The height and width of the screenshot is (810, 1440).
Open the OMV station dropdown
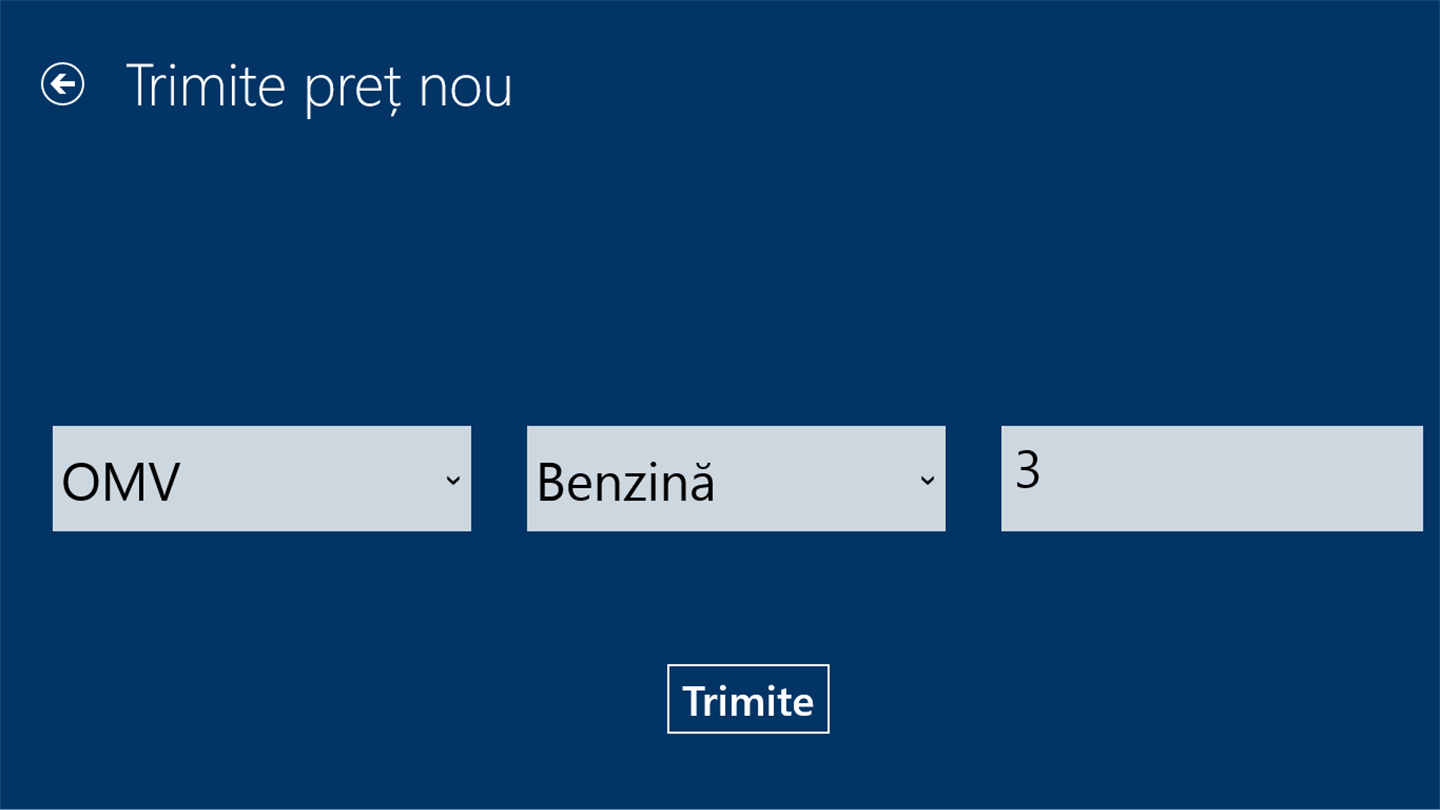261,479
